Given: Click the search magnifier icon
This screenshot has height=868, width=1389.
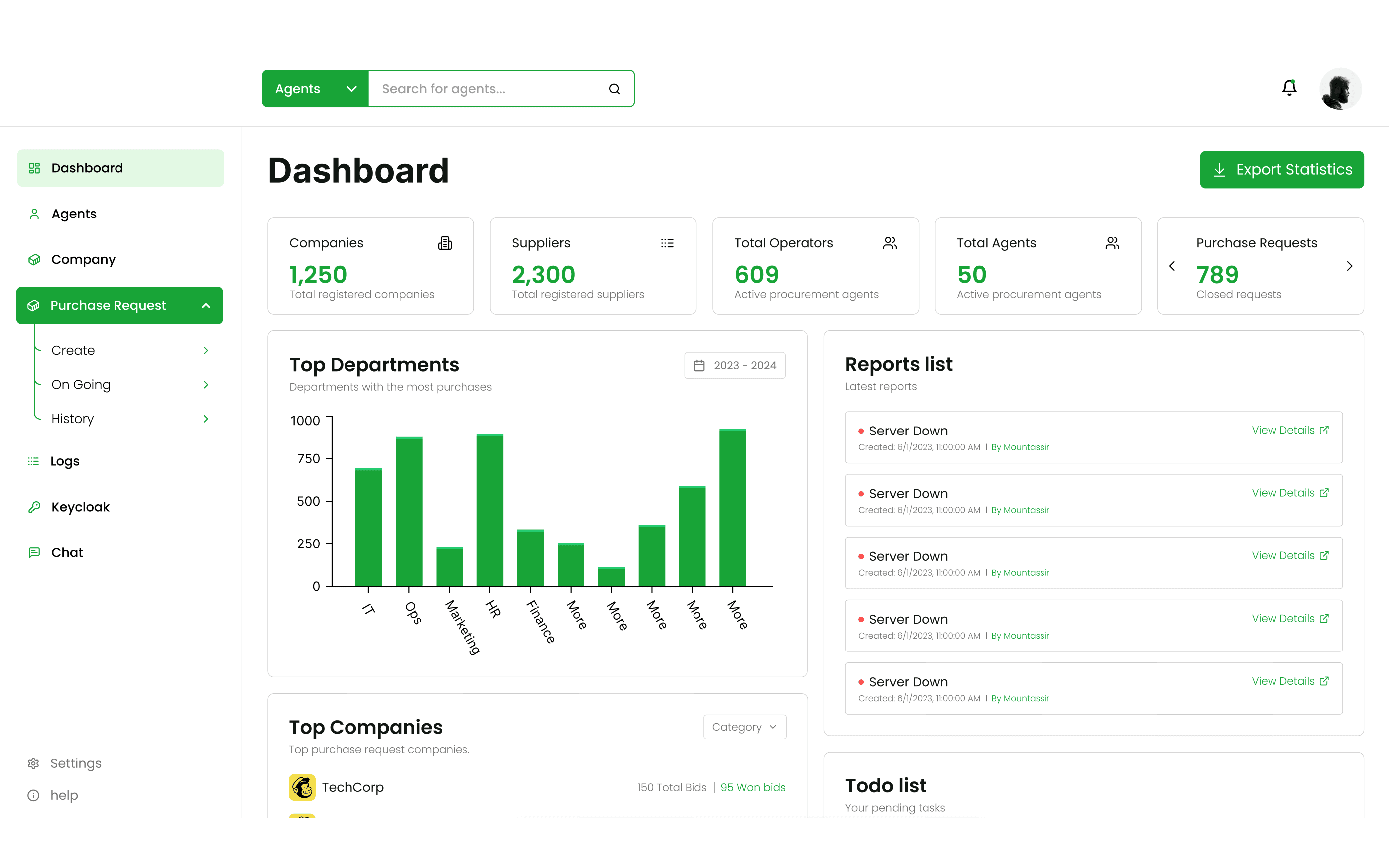Looking at the screenshot, I should [x=614, y=89].
